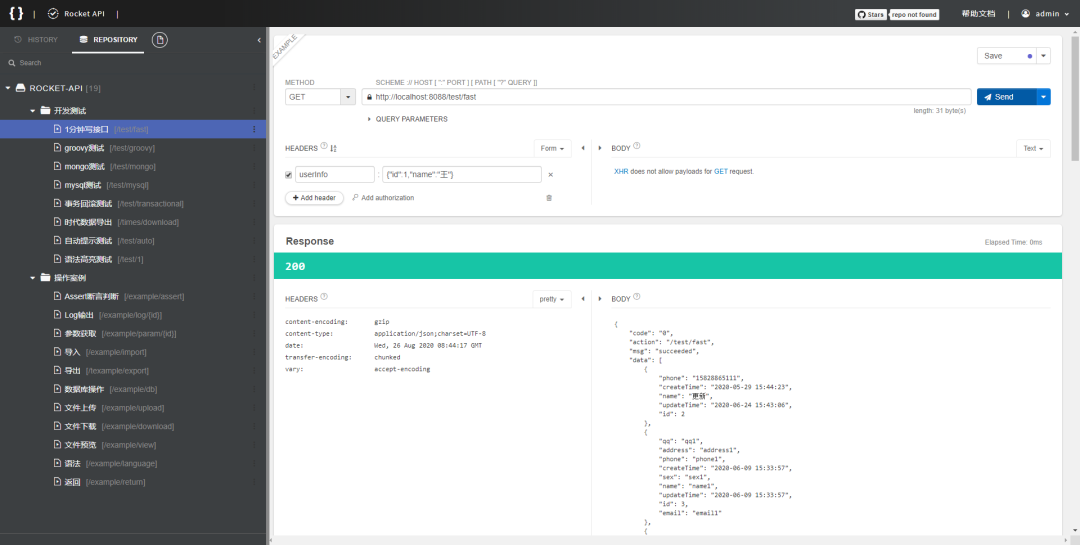Click the GitHub Stars button
This screenshot has width=1080, height=545.
click(871, 14)
